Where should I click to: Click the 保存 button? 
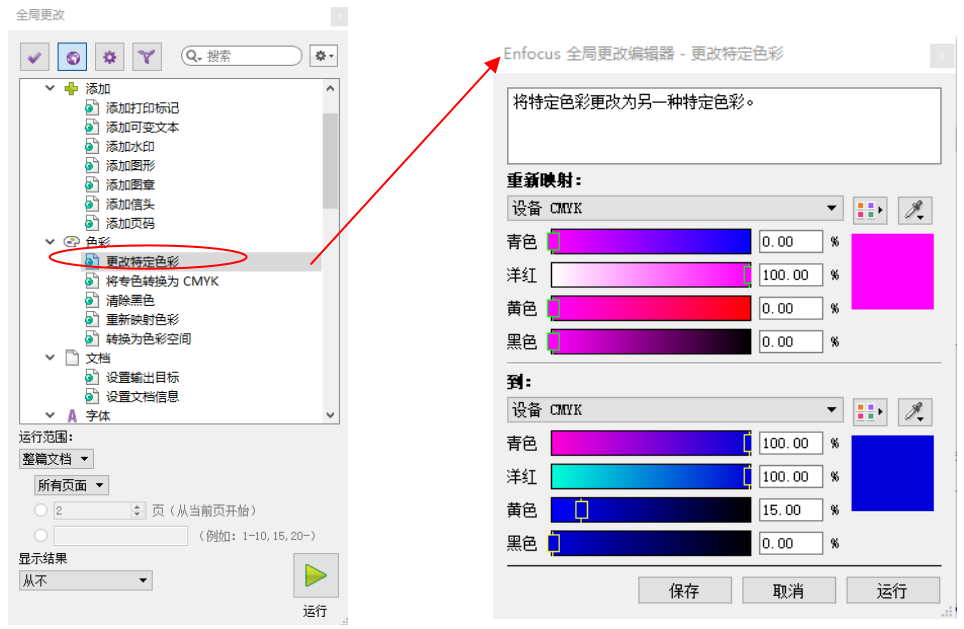point(684,591)
